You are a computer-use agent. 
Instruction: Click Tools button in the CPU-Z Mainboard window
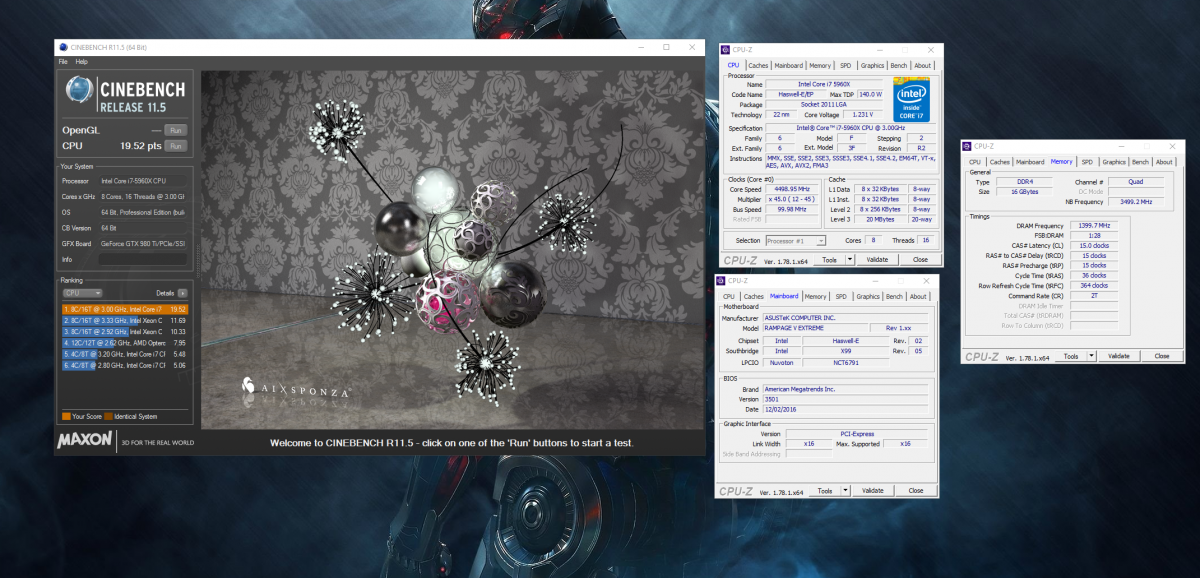point(825,490)
